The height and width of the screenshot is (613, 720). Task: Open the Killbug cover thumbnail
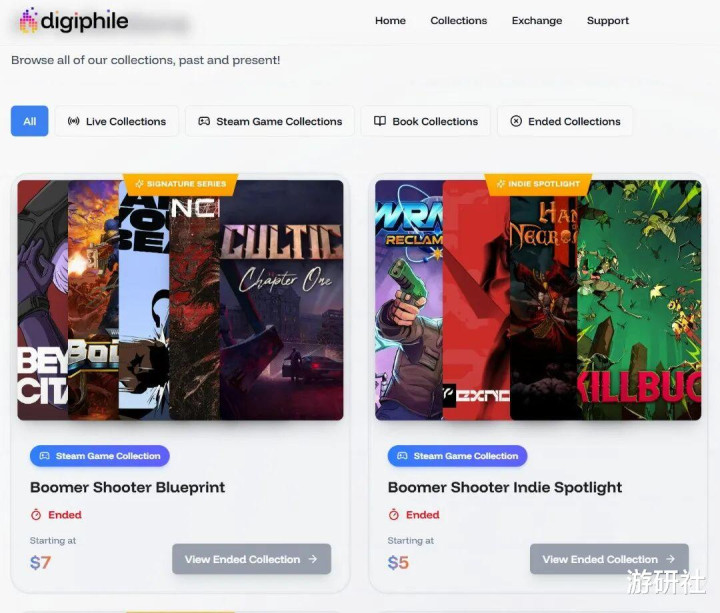click(x=639, y=300)
